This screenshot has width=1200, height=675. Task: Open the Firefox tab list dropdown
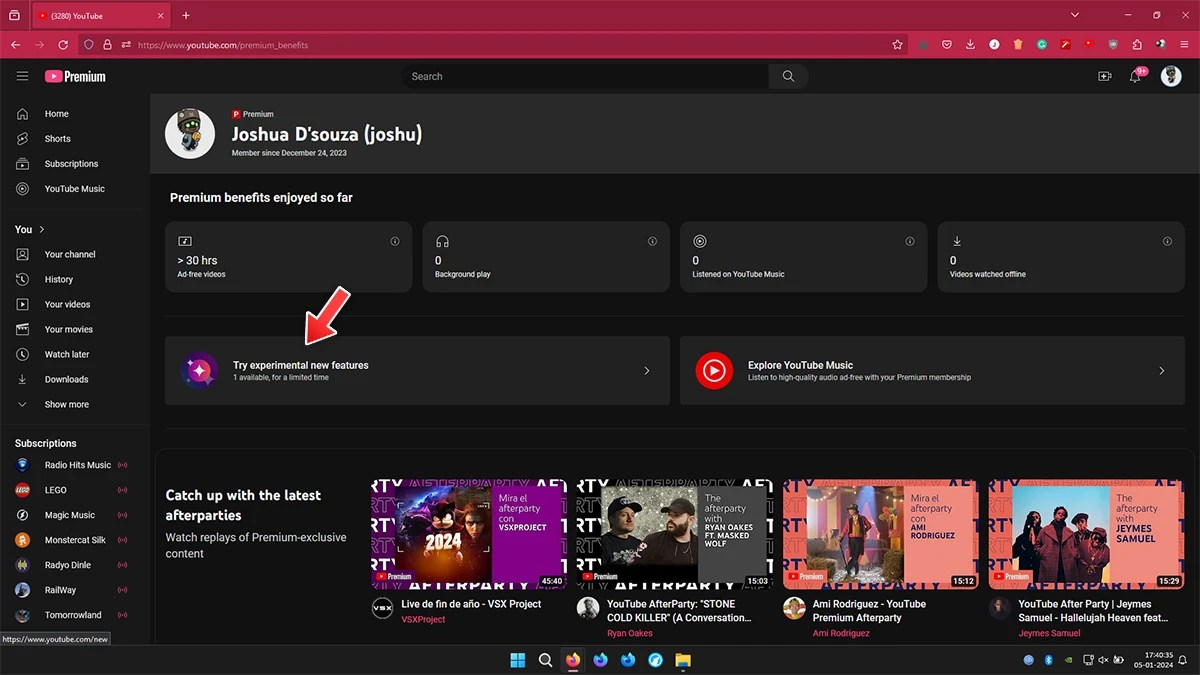coord(1074,15)
